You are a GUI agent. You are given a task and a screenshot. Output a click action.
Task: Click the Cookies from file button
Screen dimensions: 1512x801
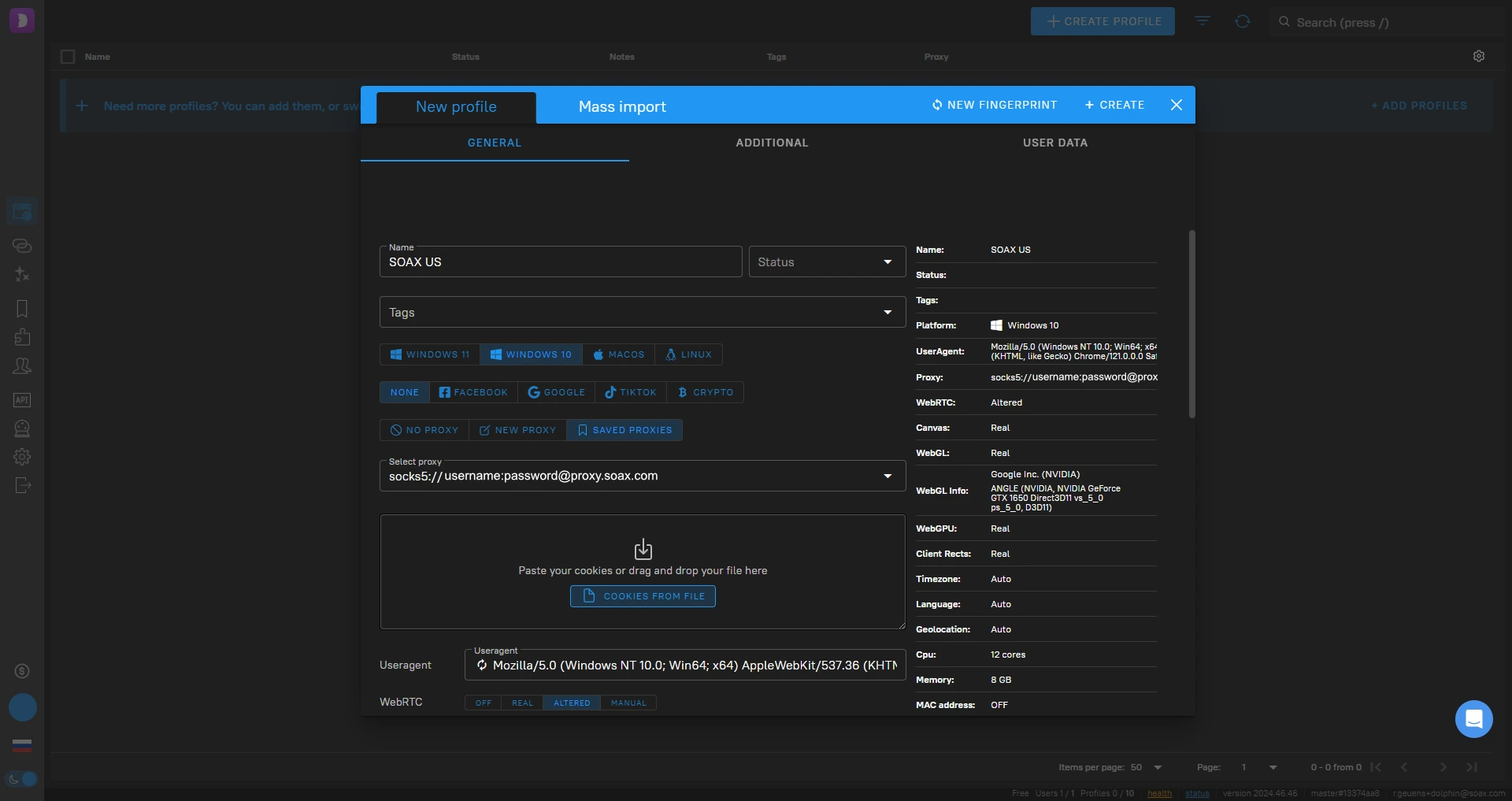point(643,596)
